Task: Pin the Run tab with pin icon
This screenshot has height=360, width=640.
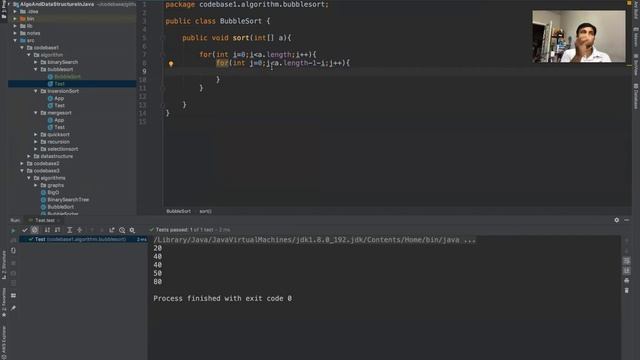Action: (x=13, y=308)
